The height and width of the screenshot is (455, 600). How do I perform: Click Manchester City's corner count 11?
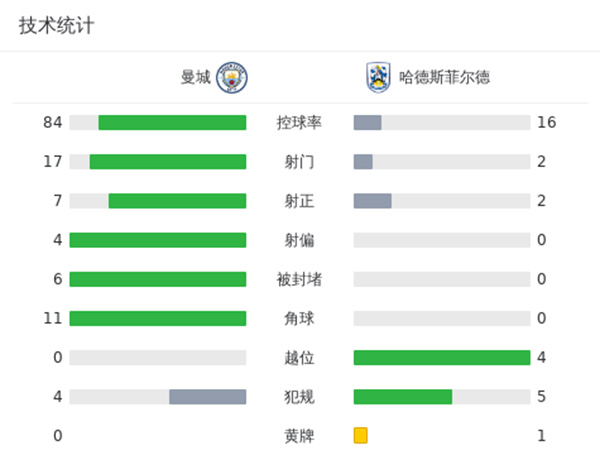point(53,319)
